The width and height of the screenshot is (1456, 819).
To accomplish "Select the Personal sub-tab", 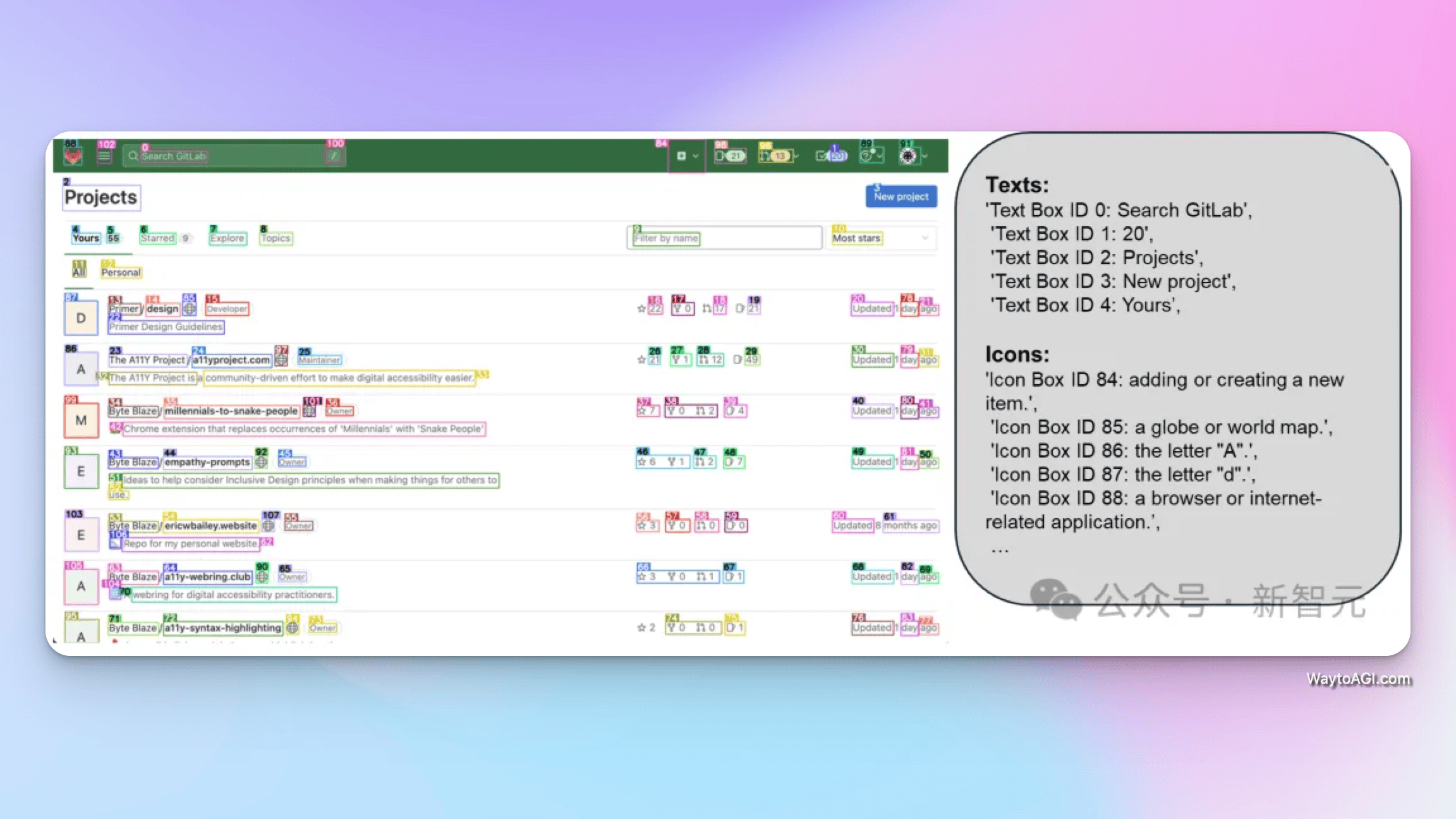I will click(x=121, y=272).
